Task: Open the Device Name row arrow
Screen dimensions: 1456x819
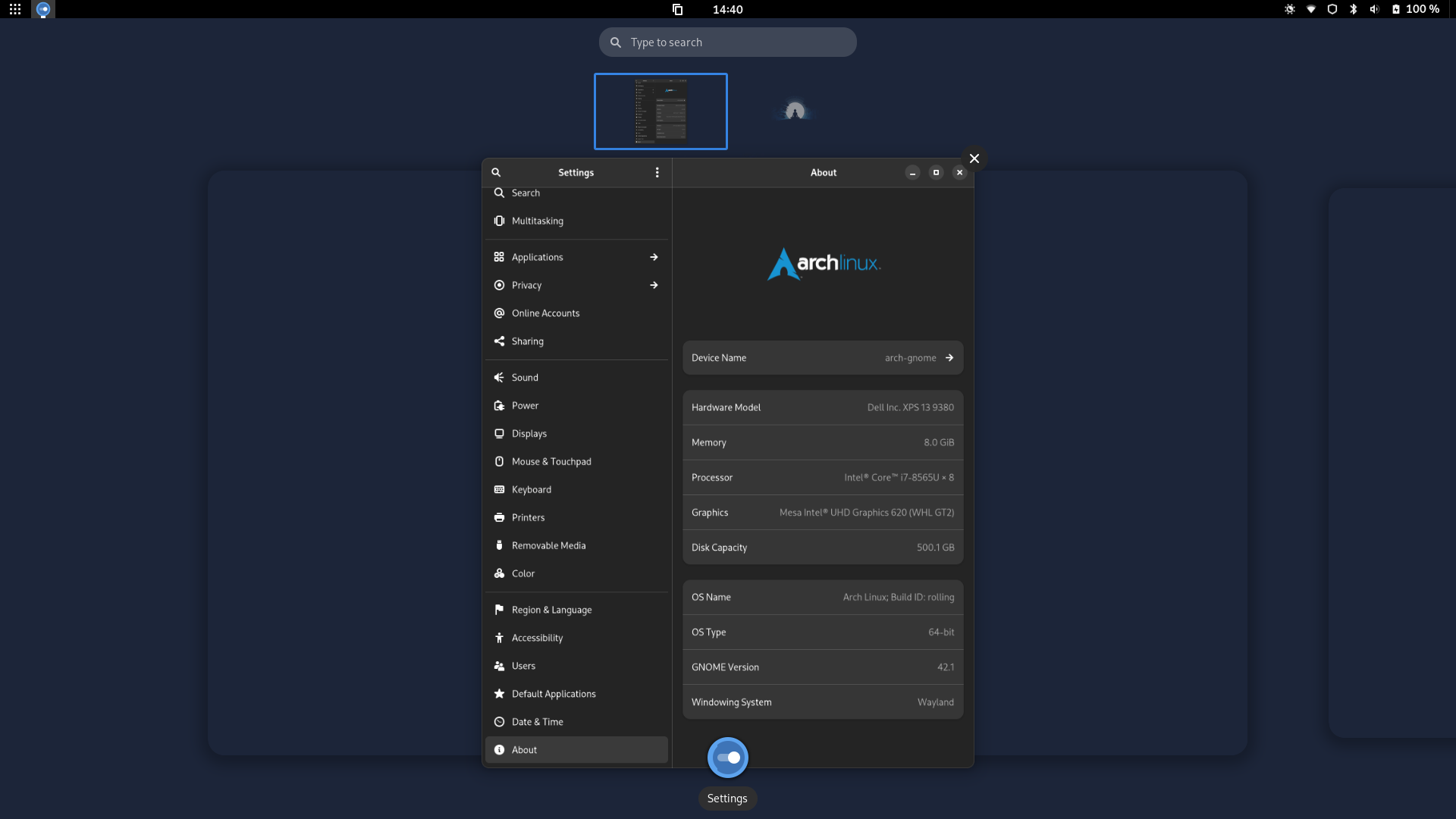Action: click(949, 358)
